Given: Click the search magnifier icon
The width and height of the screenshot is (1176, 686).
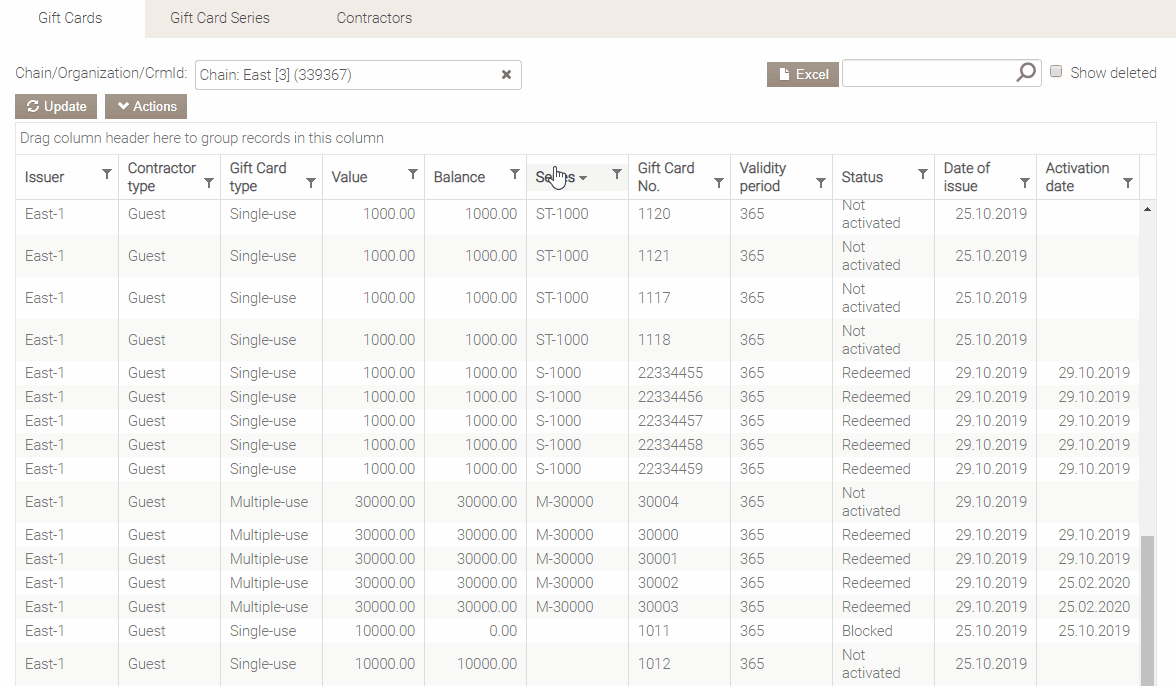Looking at the screenshot, I should [x=1026, y=73].
